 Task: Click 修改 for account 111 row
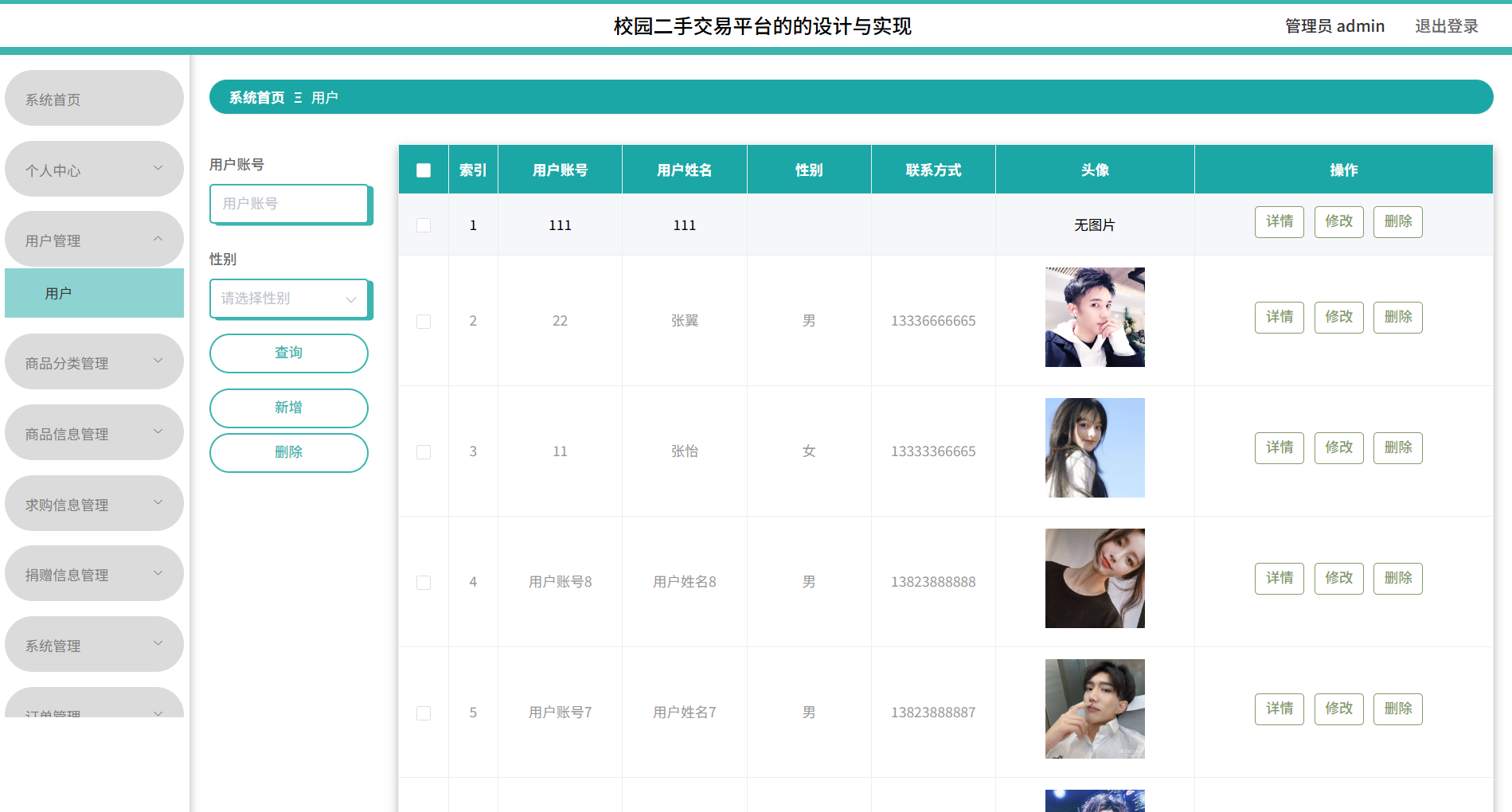[1338, 222]
